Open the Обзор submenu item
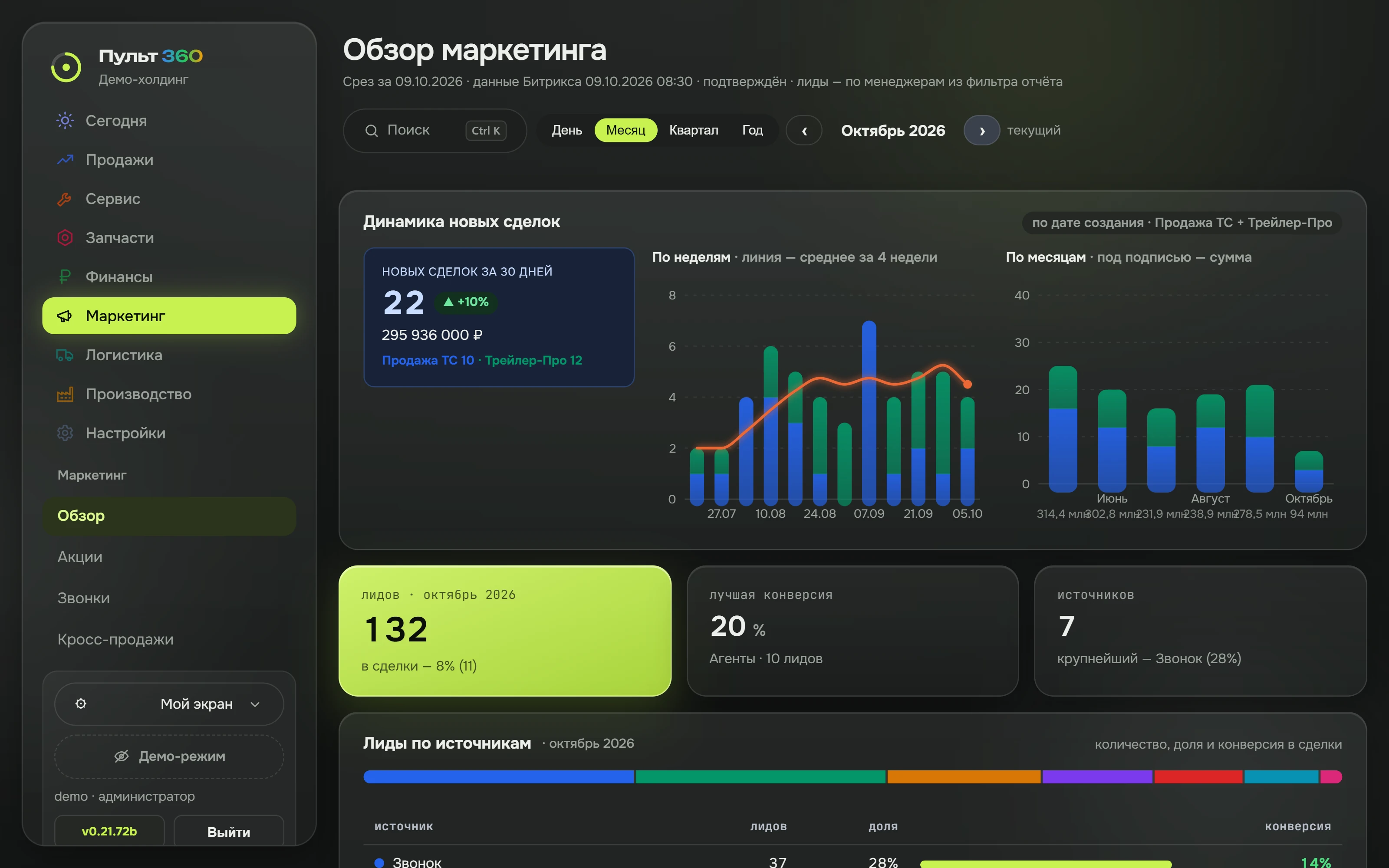The image size is (1389, 868). pos(169,516)
